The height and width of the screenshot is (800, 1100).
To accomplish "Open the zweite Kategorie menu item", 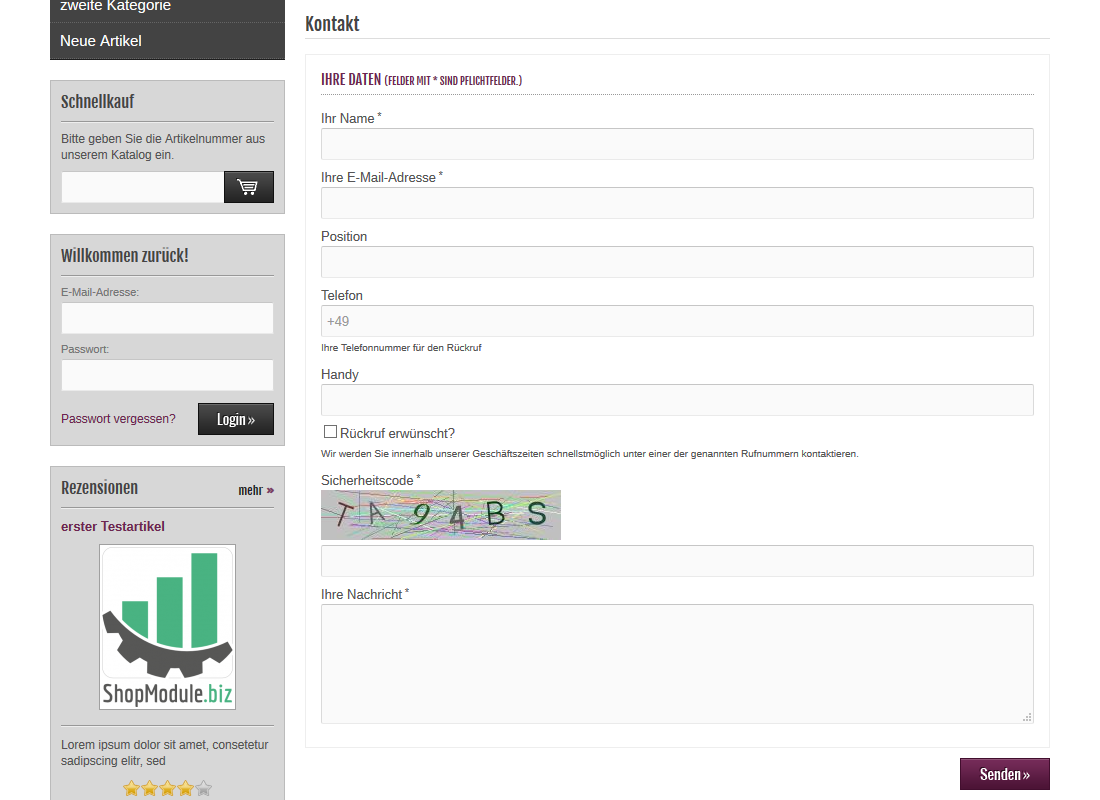I will tap(115, 6).
